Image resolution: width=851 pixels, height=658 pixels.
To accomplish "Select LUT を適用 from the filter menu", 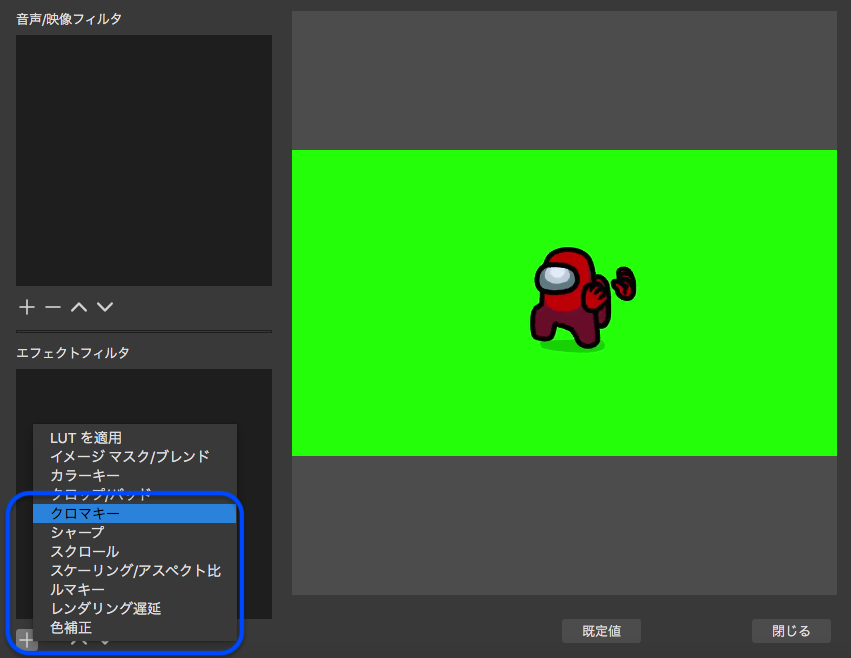I will click(135, 438).
